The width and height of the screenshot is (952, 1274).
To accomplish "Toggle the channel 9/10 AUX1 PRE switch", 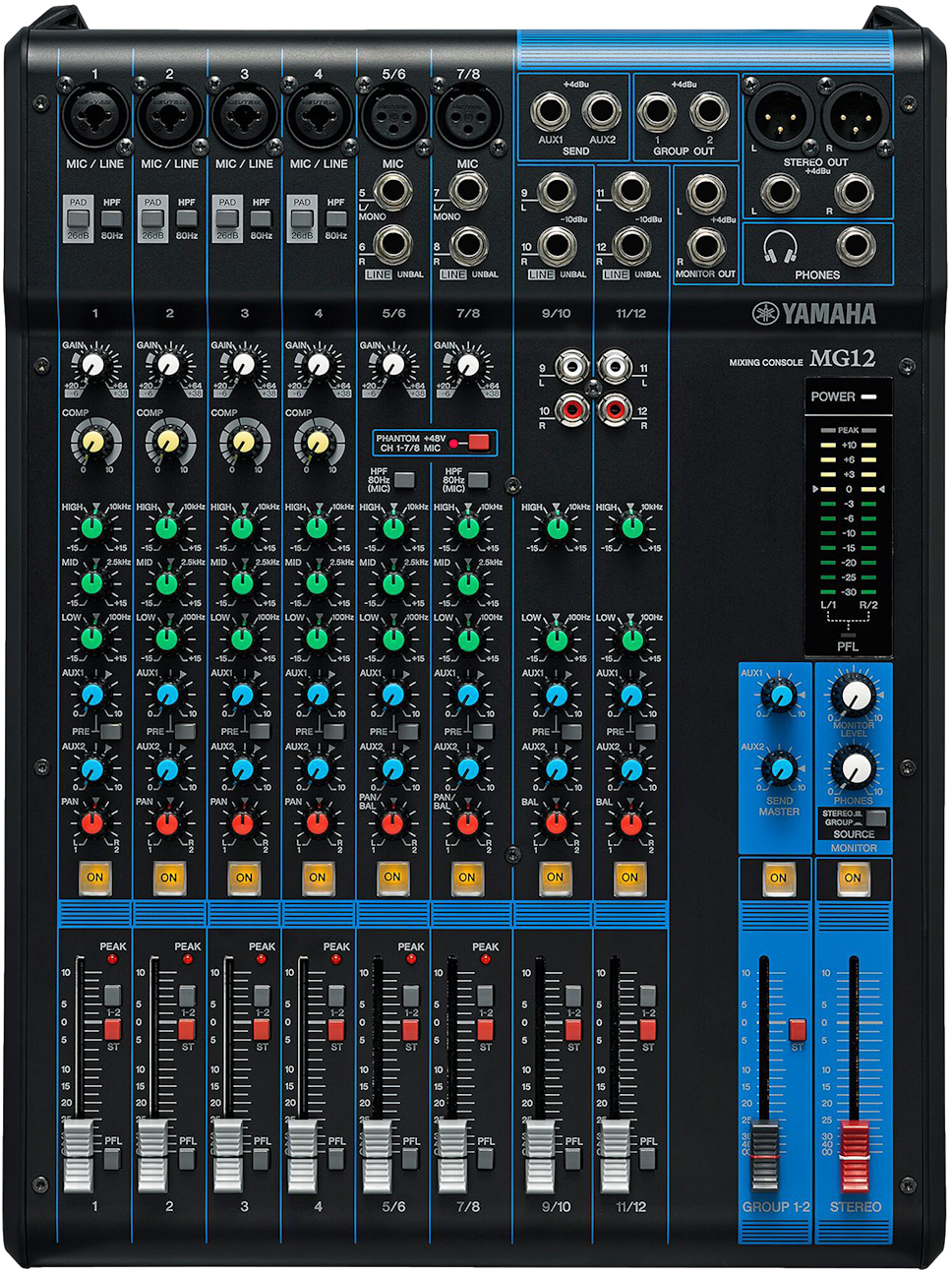I will tap(571, 731).
